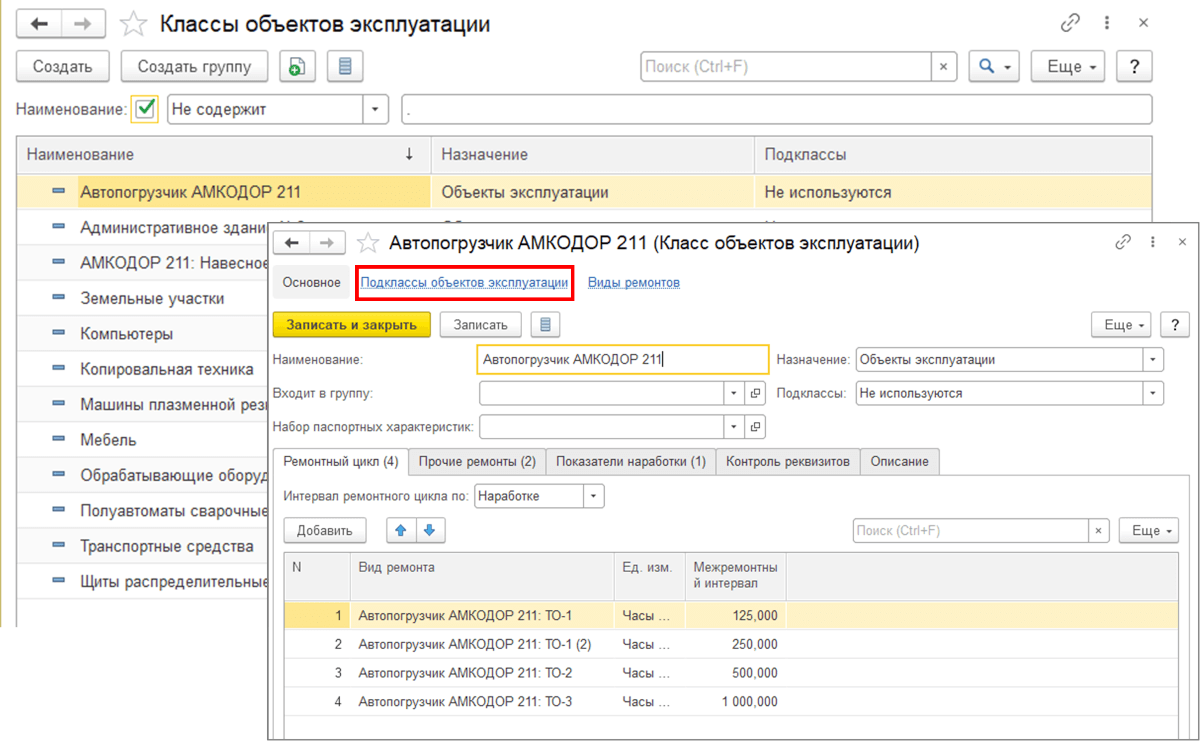
Task: Star the Автопогрузчик АМКОДОР 211 form as favorite
Action: 368,243
